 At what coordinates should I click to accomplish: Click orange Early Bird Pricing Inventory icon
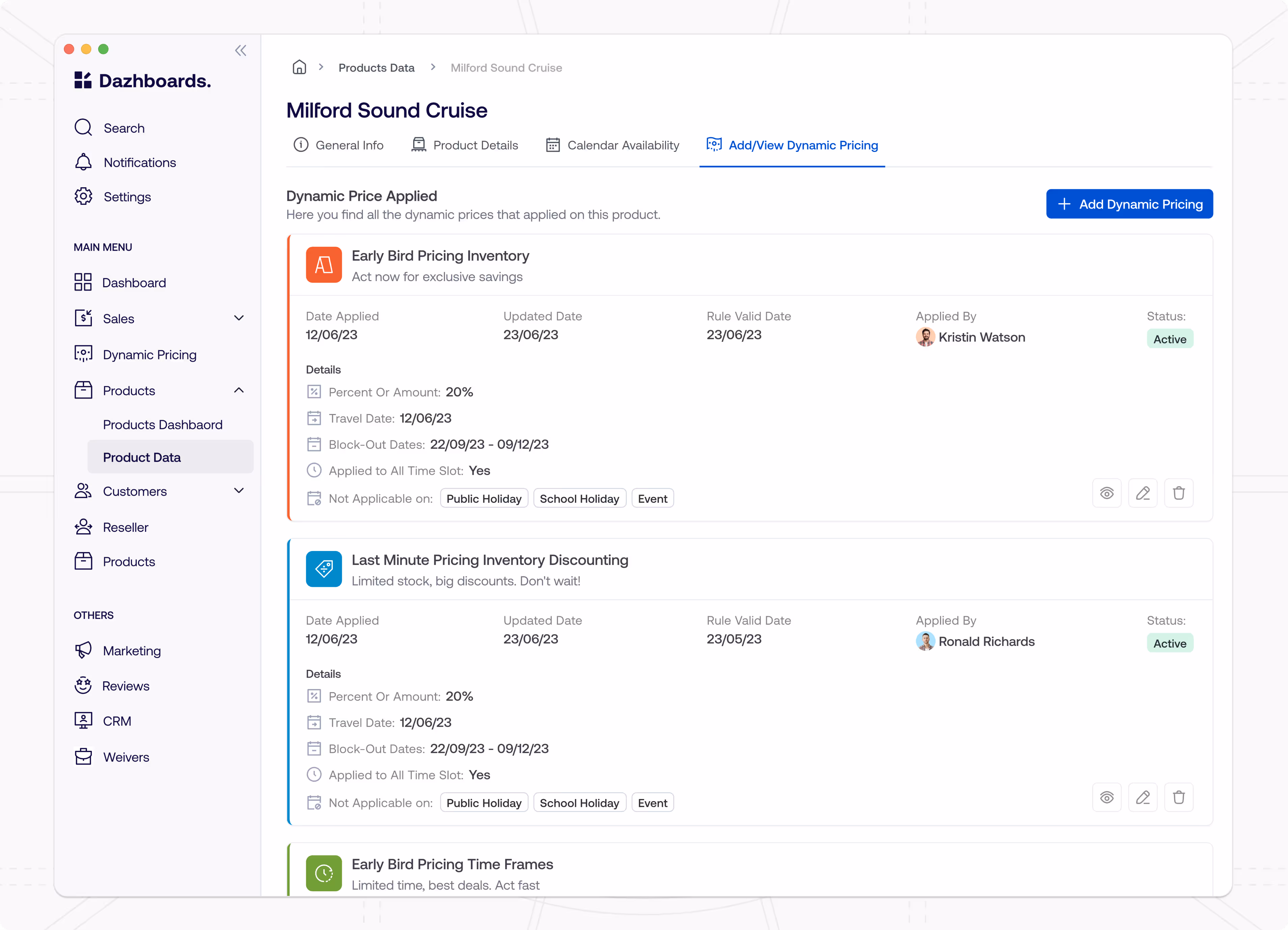tap(324, 265)
